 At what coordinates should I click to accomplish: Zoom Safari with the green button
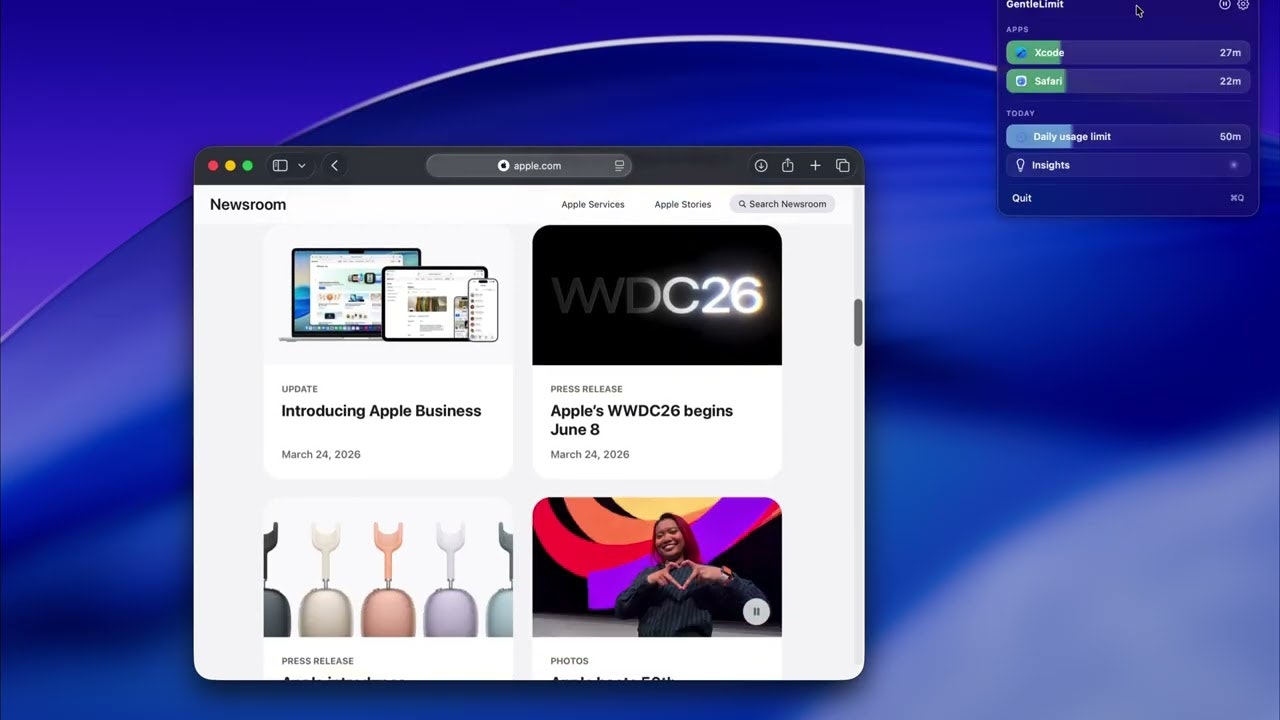247,166
